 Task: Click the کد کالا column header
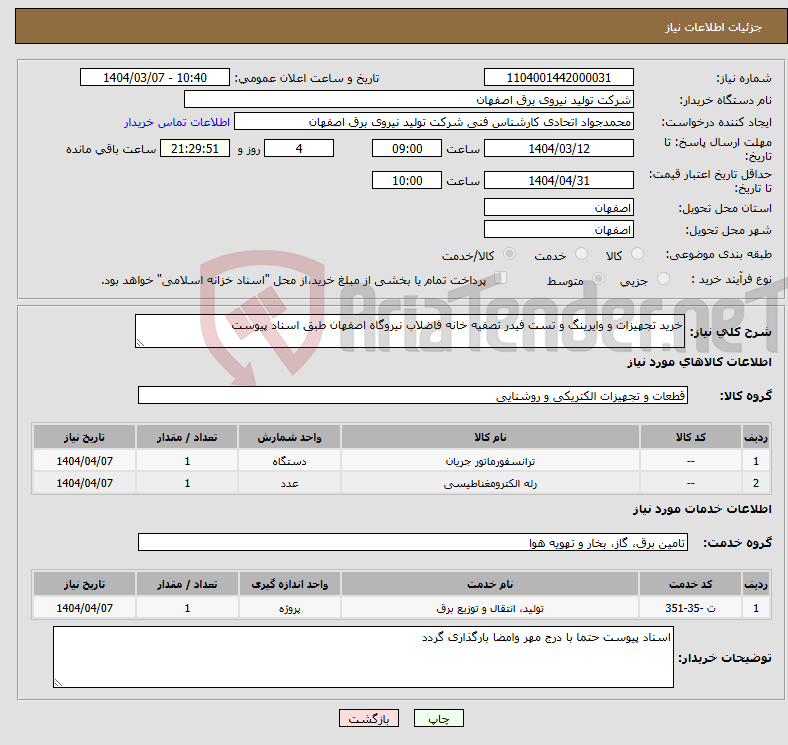[x=691, y=437]
